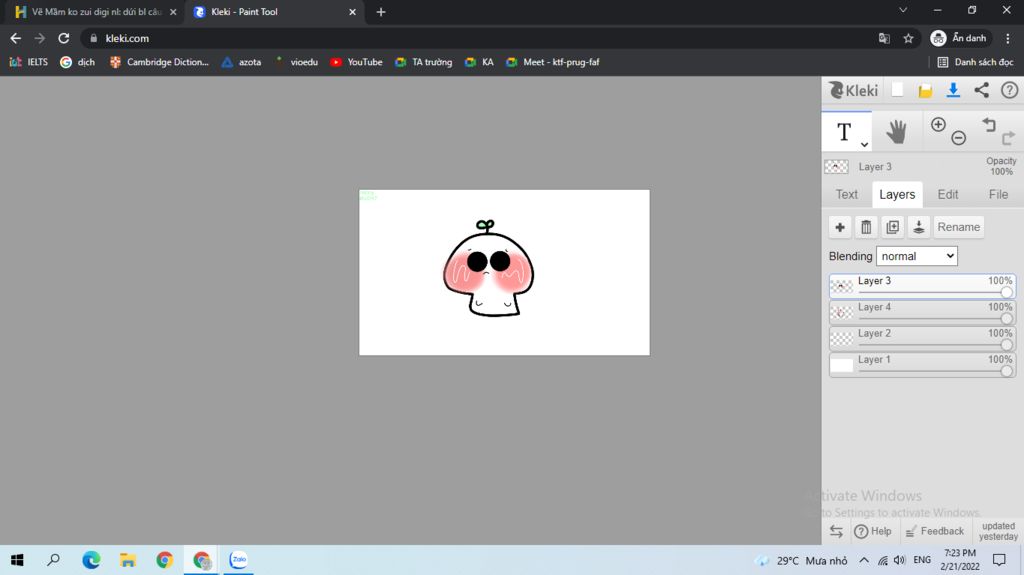
Task: Open image via the folder icon
Action: point(925,91)
